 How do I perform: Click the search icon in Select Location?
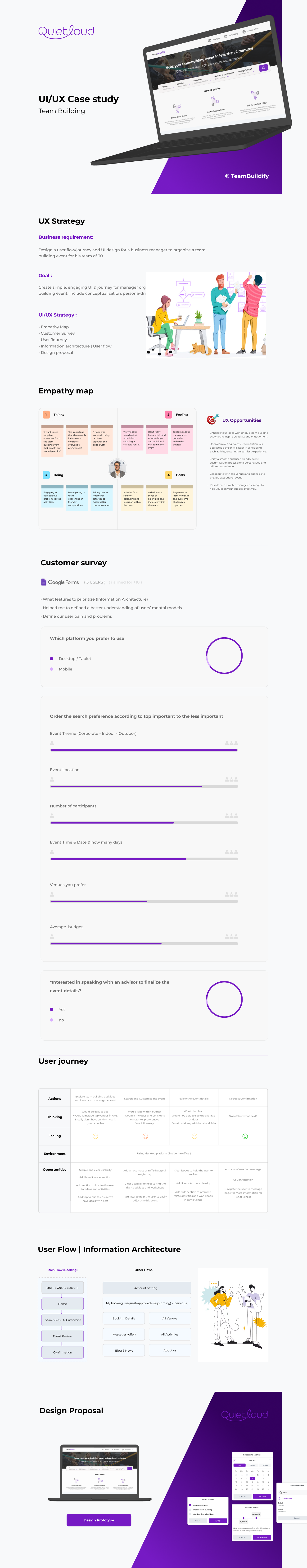pyautogui.click(x=280, y=1493)
